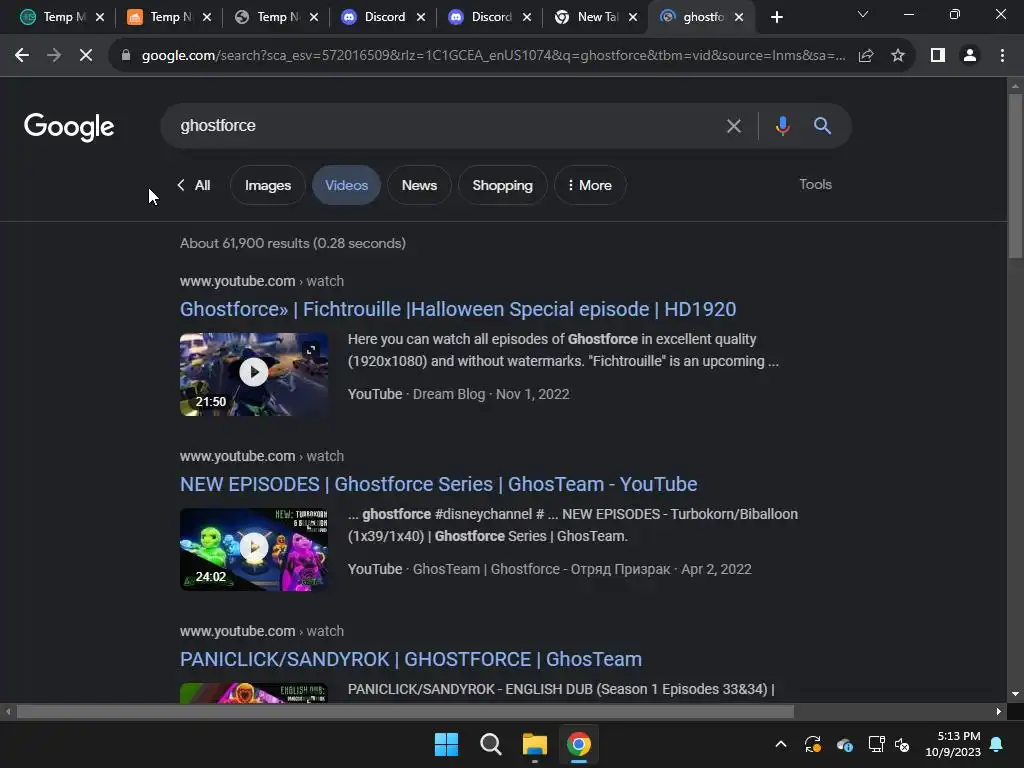Clear the search box with X icon
This screenshot has width=1024, height=768.
point(733,125)
